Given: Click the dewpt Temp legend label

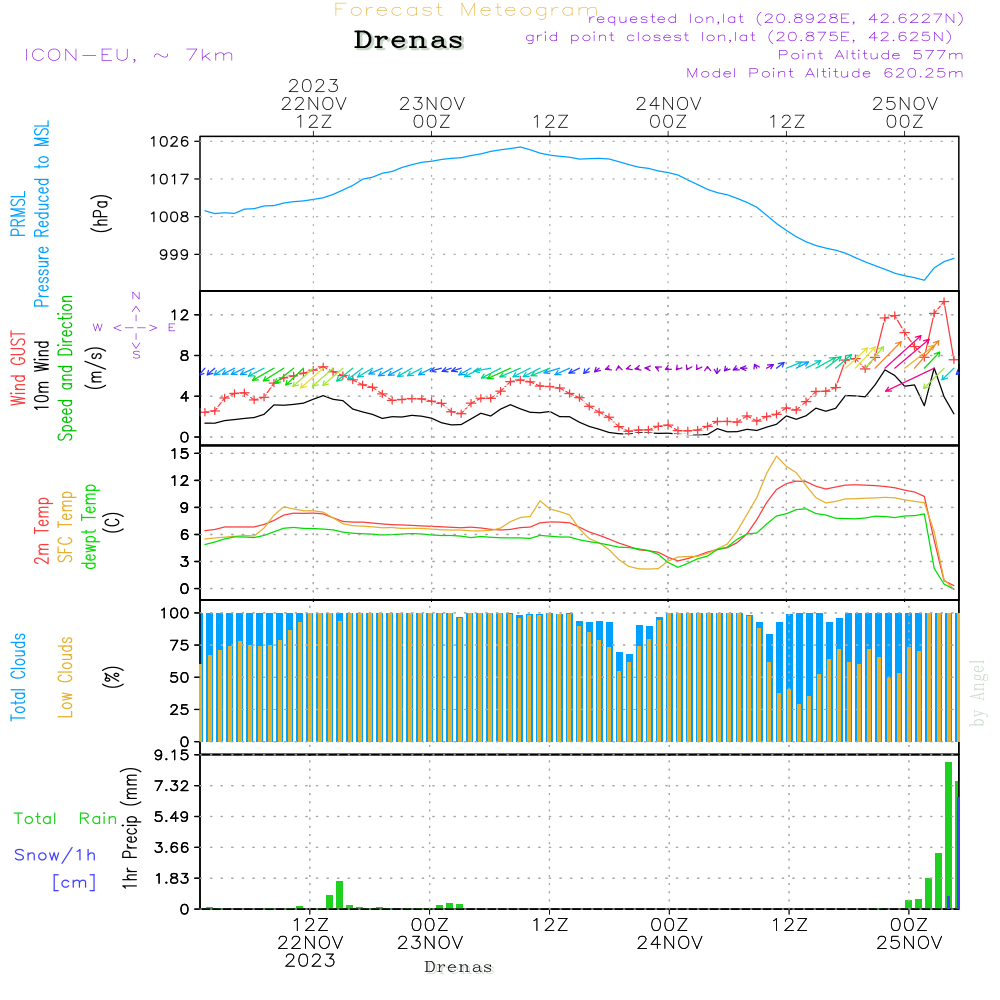Looking at the screenshot, I should point(90,527).
